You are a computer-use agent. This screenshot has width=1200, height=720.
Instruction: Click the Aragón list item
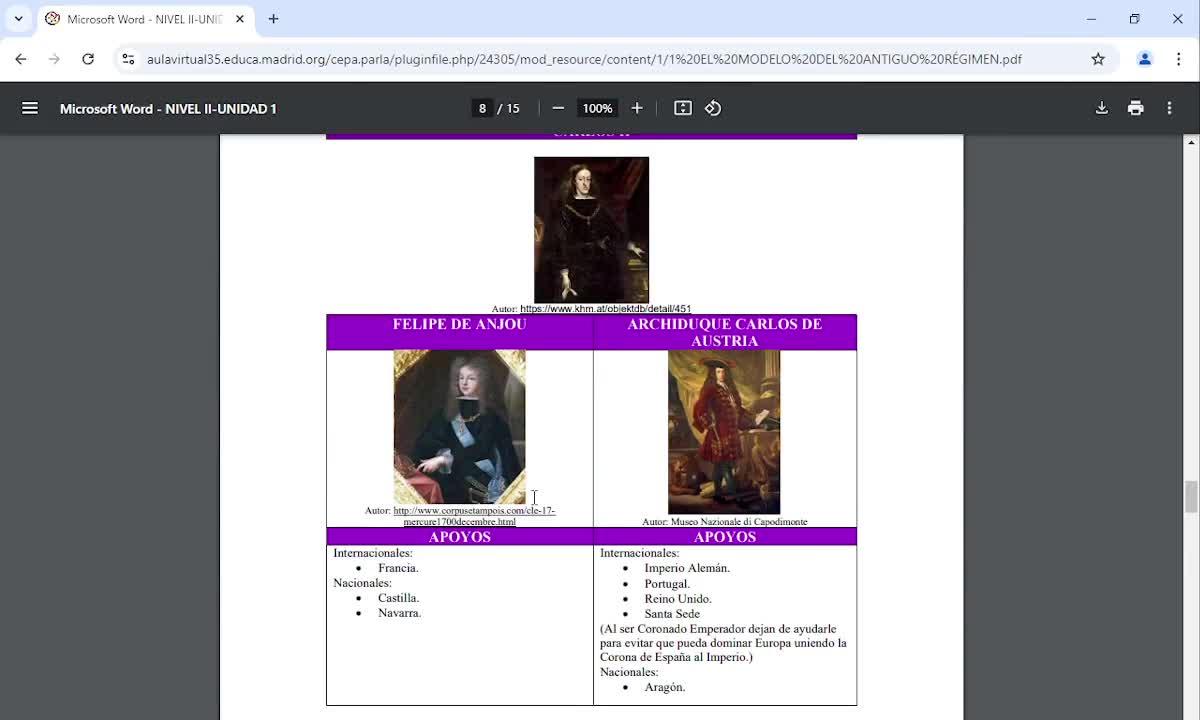point(665,687)
